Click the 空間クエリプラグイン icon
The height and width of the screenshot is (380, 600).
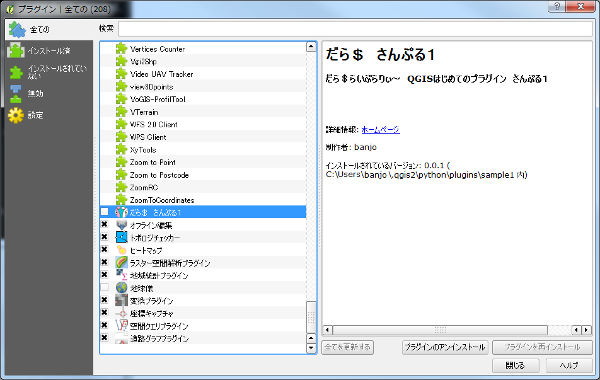pos(121,326)
